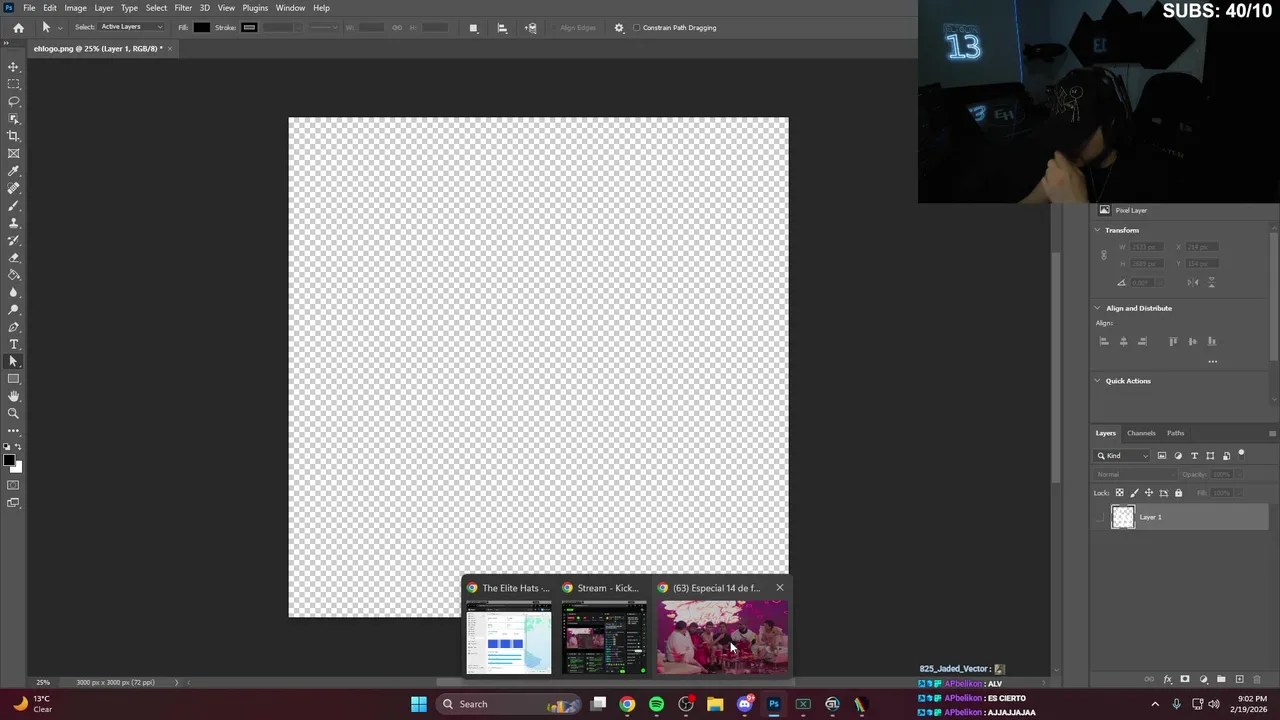Collapse the Quick Actions section

tap(1097, 381)
